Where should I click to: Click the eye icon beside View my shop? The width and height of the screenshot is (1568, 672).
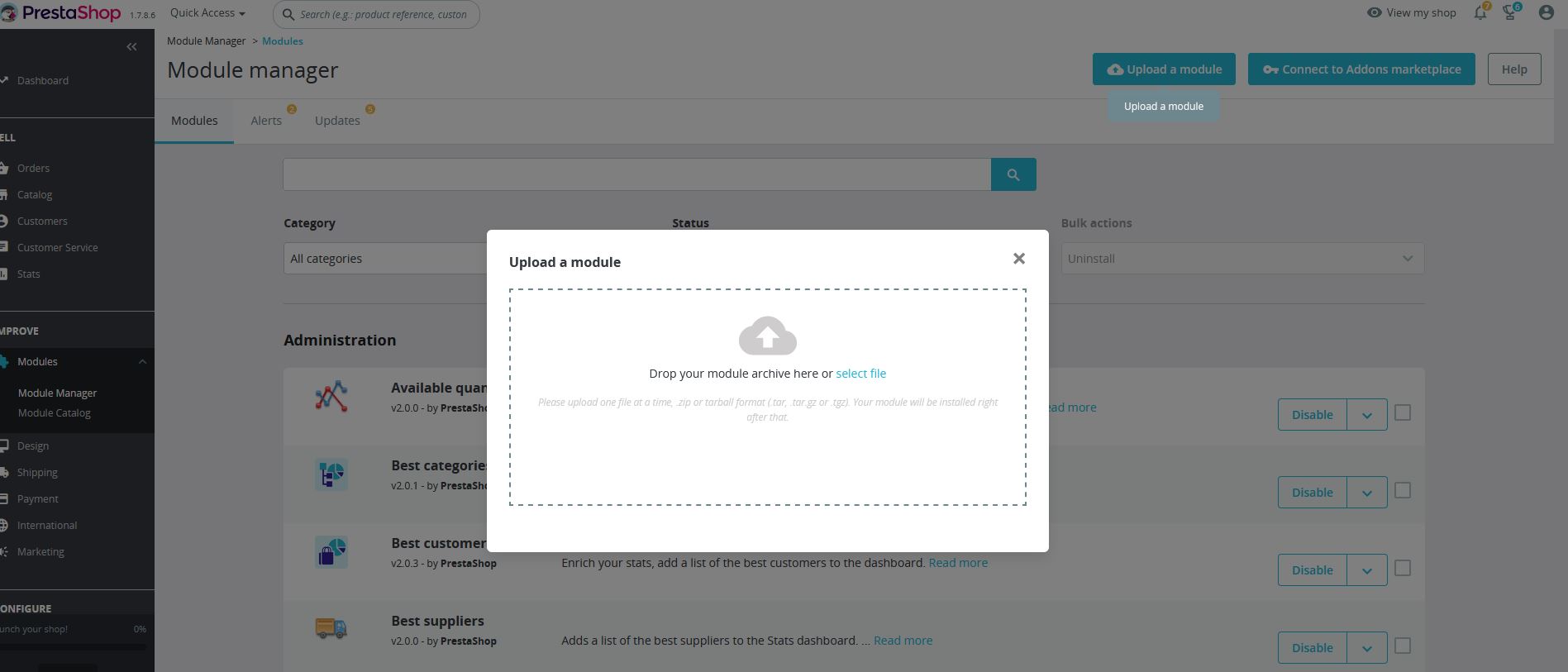tap(1374, 12)
